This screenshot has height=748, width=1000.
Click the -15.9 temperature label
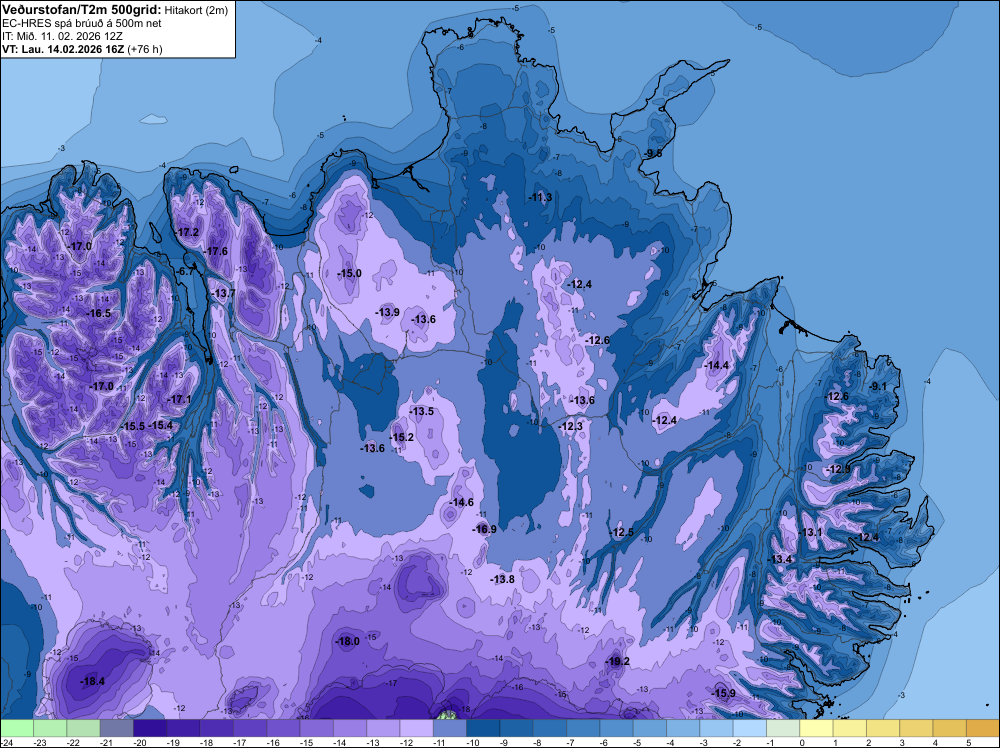[724, 693]
